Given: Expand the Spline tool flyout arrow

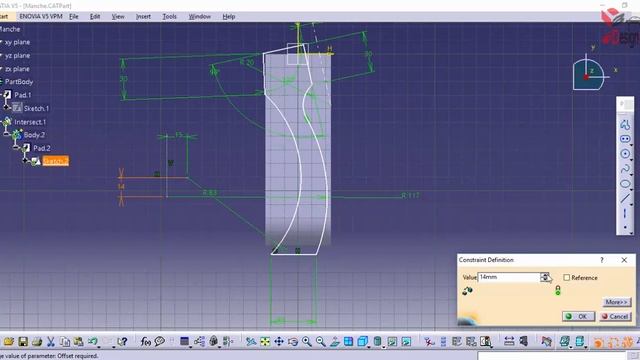Looking at the screenshot, I should 631,175.
